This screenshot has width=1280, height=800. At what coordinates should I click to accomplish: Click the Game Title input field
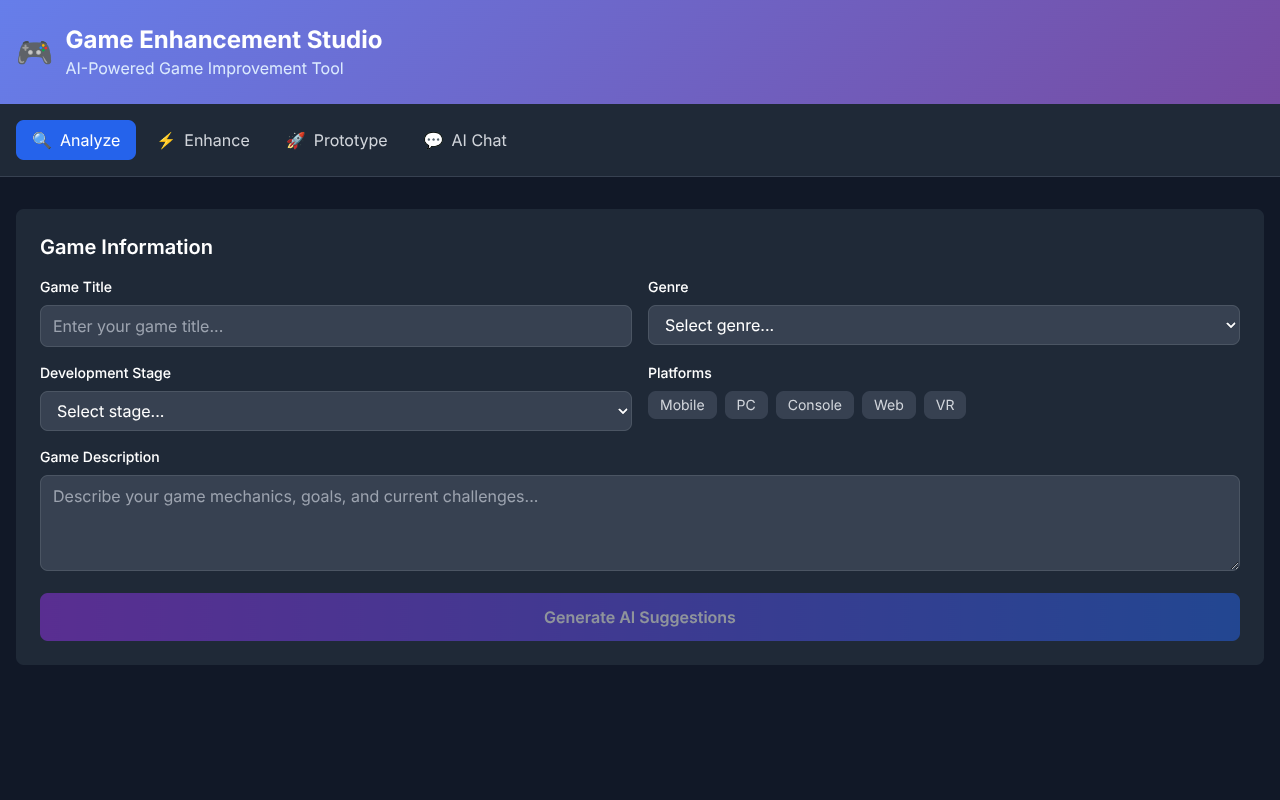click(x=335, y=325)
